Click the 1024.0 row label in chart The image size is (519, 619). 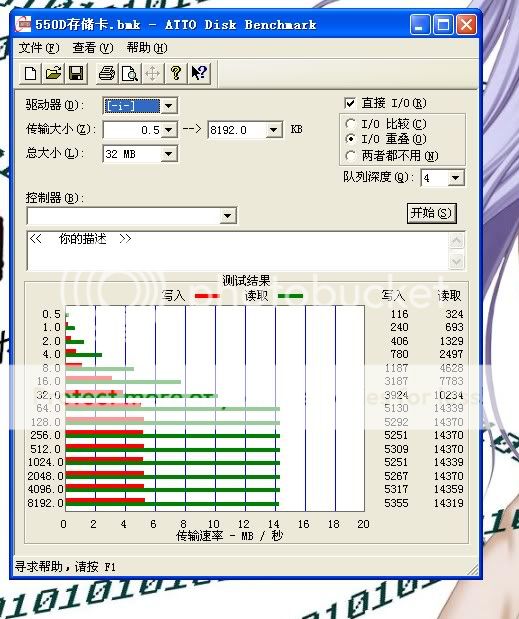tap(45, 462)
